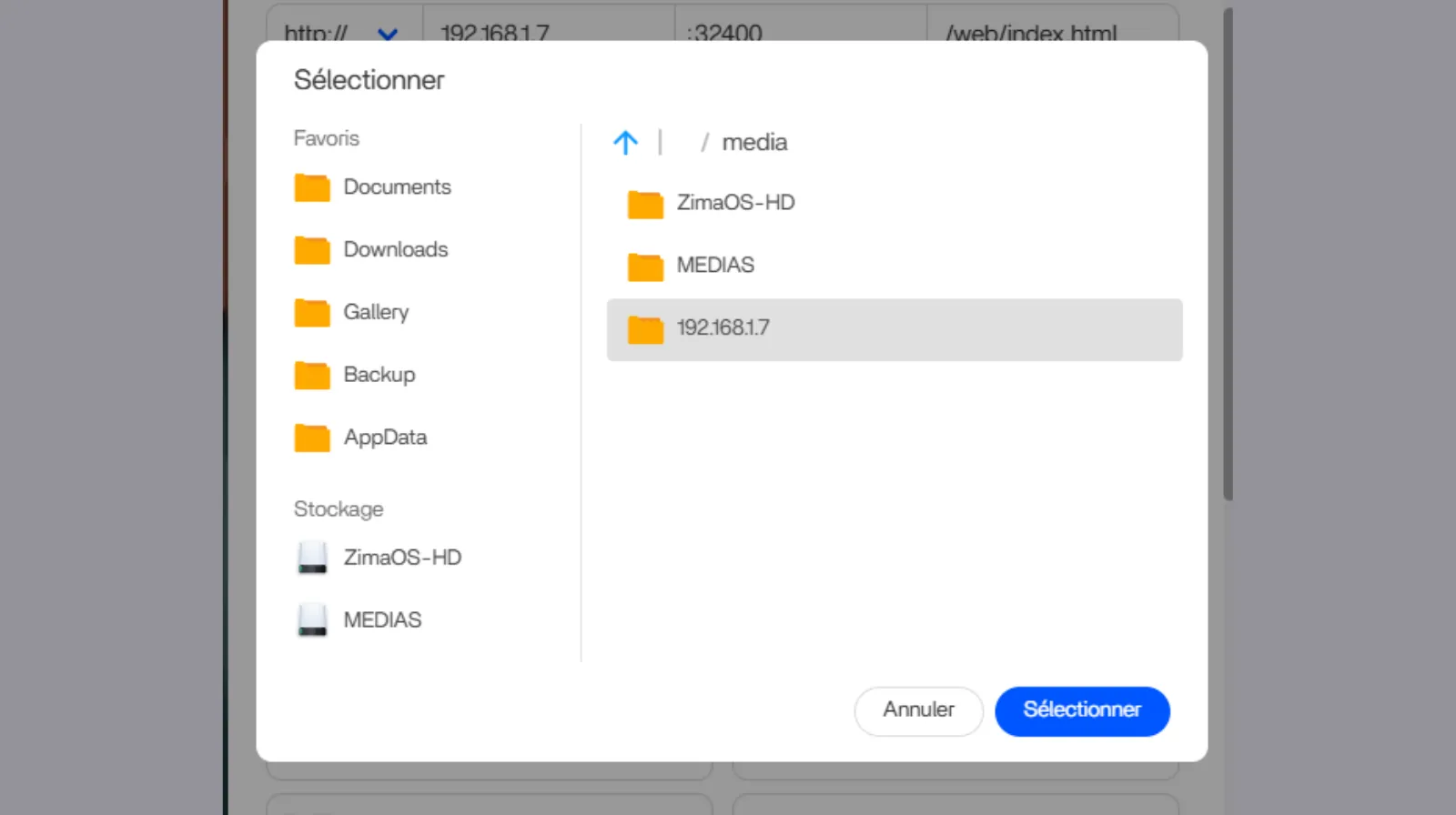Click the media breadcrumb path
The width and height of the screenshot is (1456, 815).
click(x=754, y=143)
